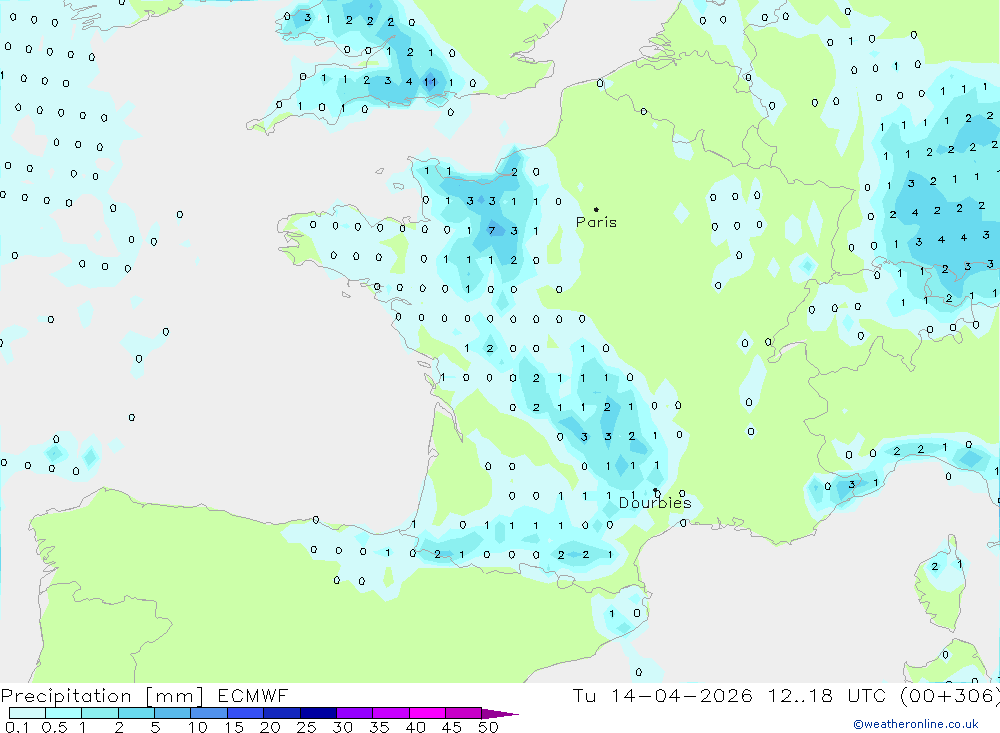Select the 30–35 mm purple legend swatch
This screenshot has height=733, width=1000.
click(x=355, y=713)
